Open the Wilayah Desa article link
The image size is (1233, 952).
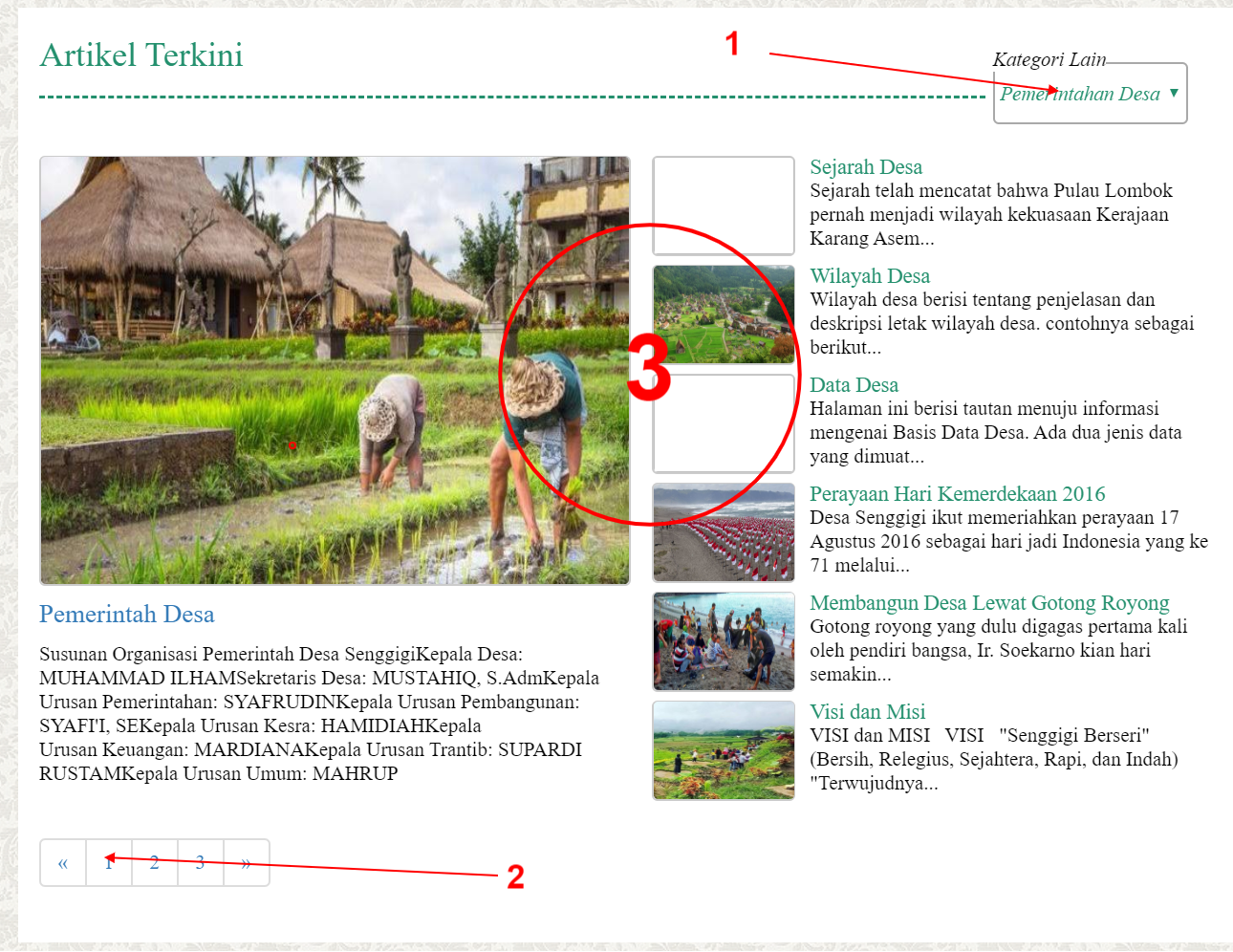pyautogui.click(x=870, y=276)
